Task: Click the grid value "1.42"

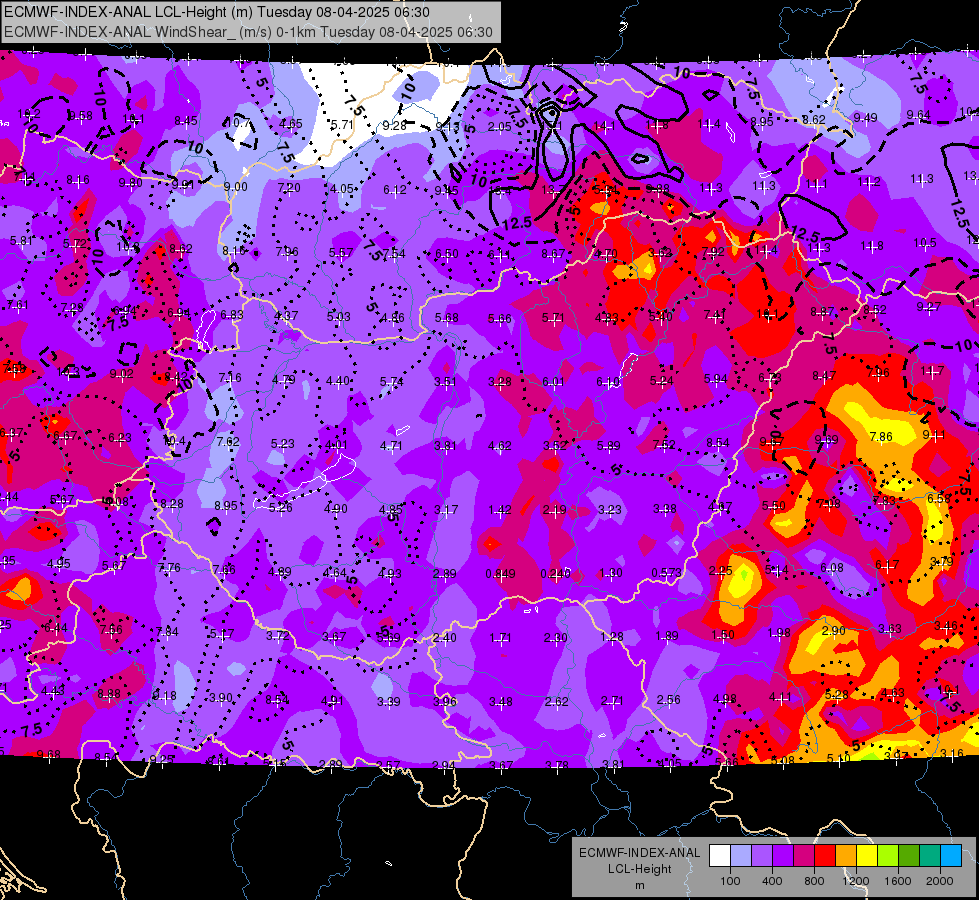Action: pyautogui.click(x=500, y=510)
